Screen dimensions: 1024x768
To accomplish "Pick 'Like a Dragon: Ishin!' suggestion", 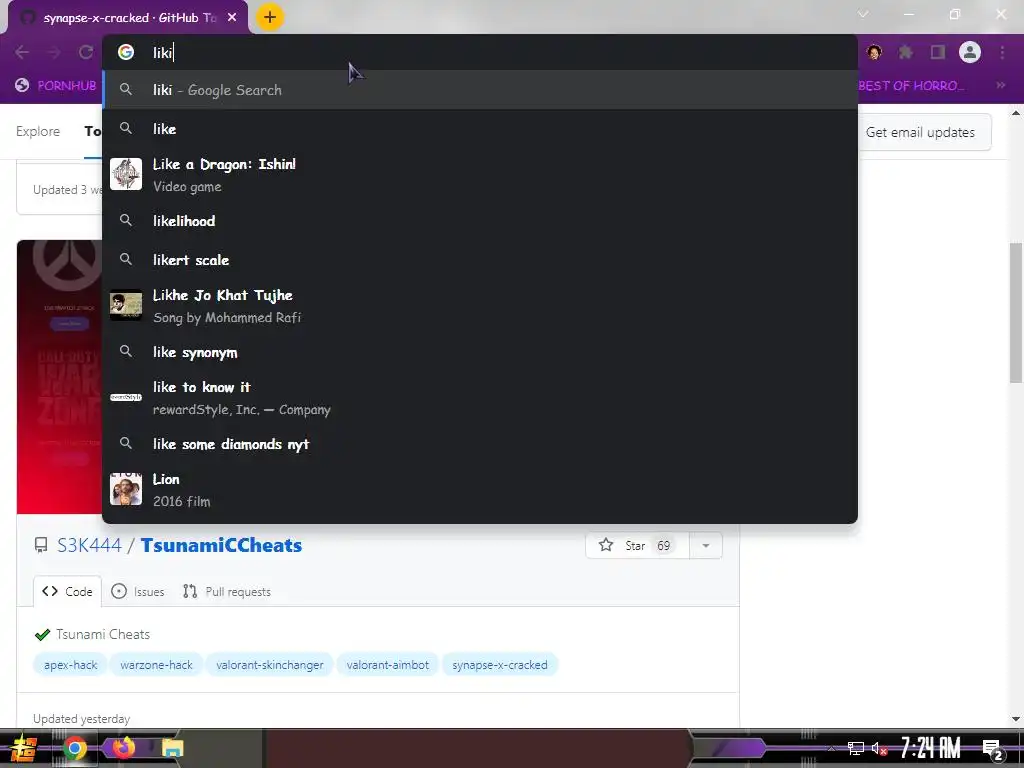I will point(479,174).
